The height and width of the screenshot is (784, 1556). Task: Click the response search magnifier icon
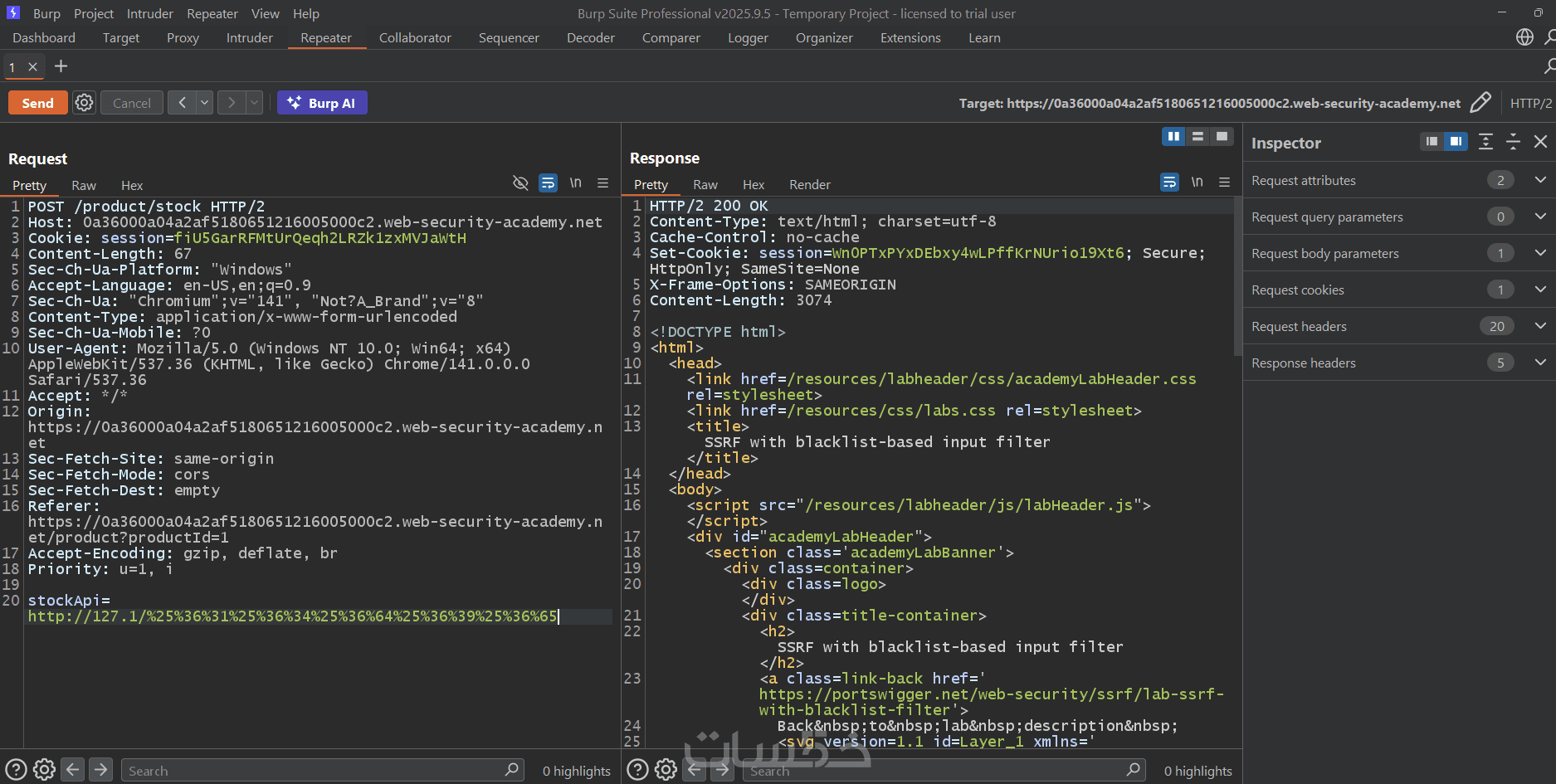pyautogui.click(x=1133, y=770)
